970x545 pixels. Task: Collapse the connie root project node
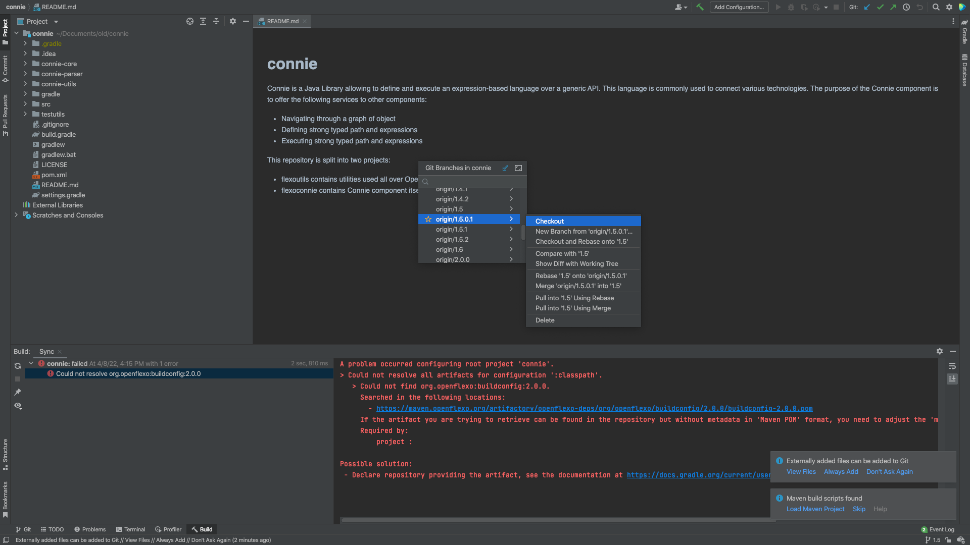[16, 33]
